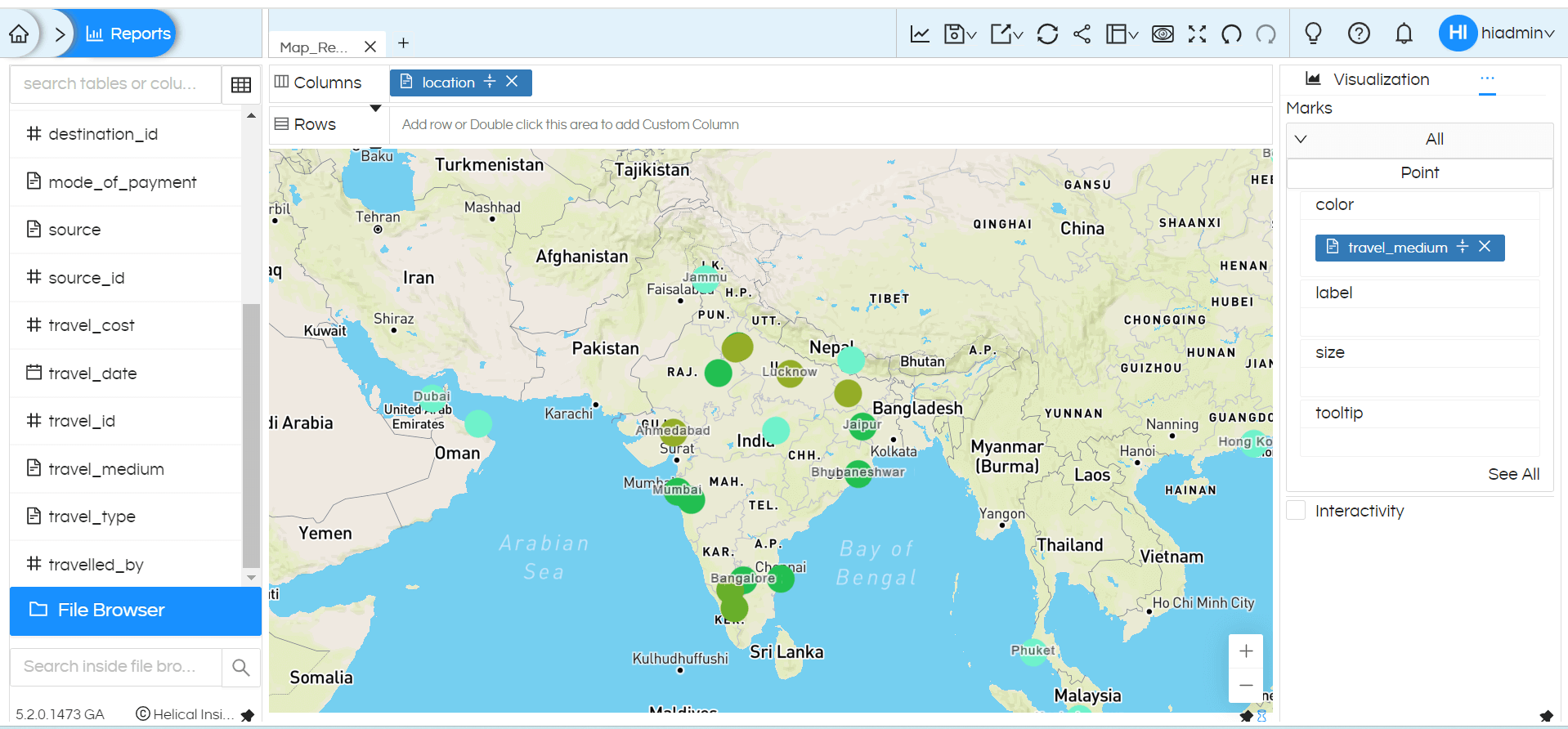Screen dimensions: 1568x729
Task: Open the File Browser
Action: (136, 610)
